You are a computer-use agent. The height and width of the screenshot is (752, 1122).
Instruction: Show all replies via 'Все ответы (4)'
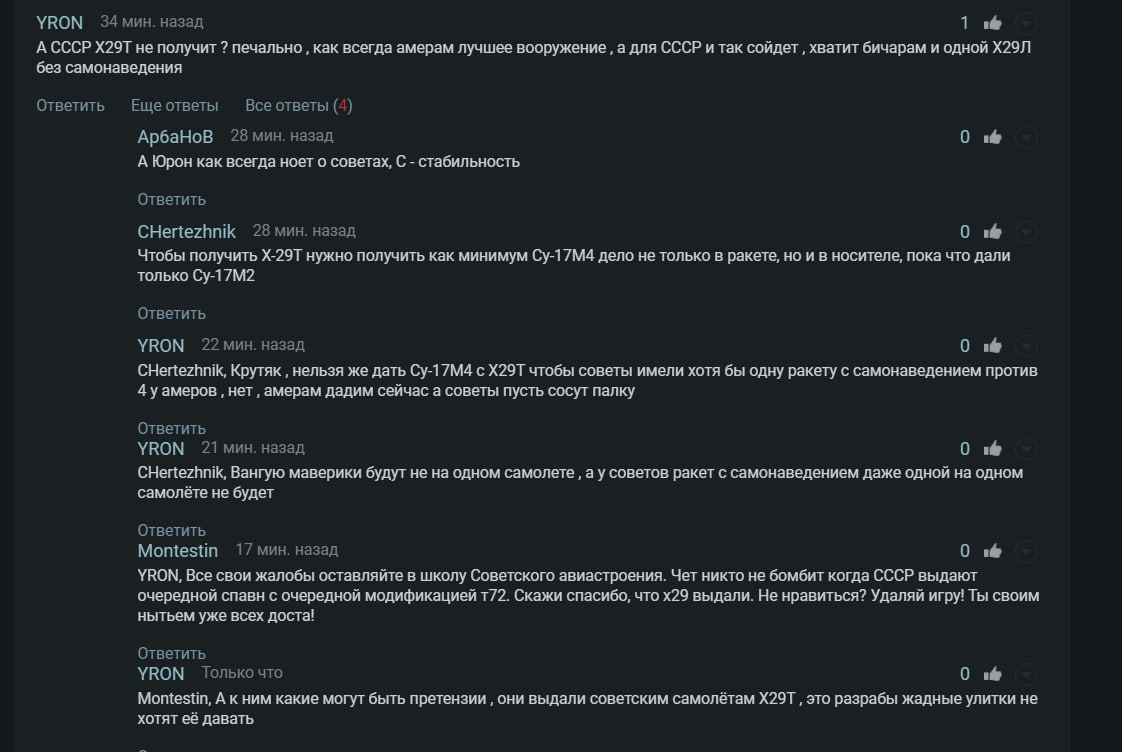tap(298, 105)
